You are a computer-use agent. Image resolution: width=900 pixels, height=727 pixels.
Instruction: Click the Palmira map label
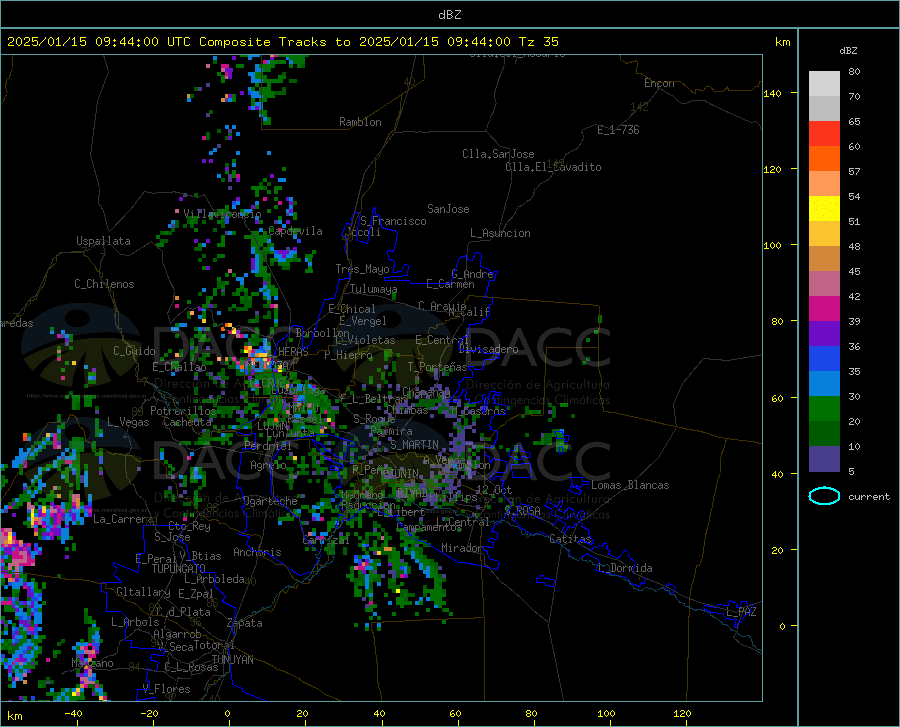pos(391,431)
